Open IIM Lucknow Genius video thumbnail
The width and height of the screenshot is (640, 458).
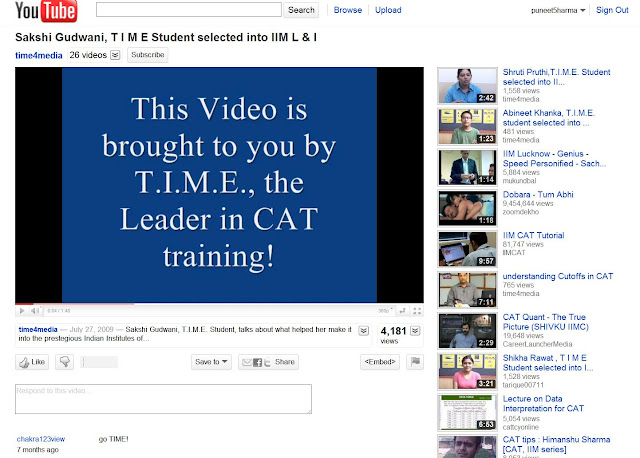[x=467, y=167]
